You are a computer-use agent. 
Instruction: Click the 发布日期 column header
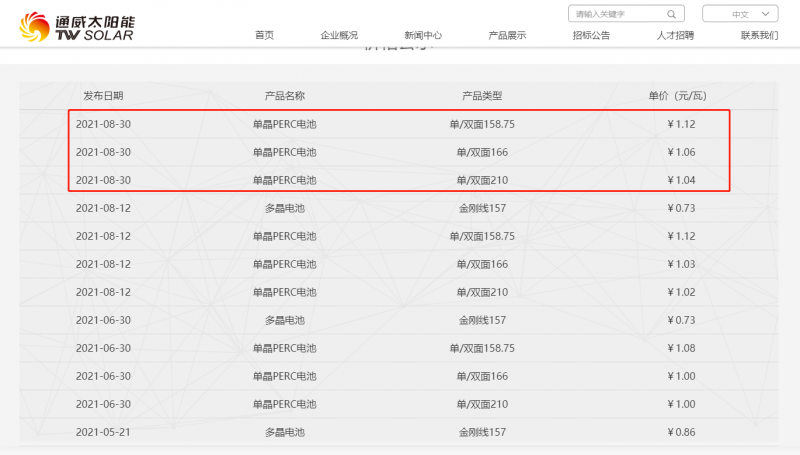tap(104, 96)
